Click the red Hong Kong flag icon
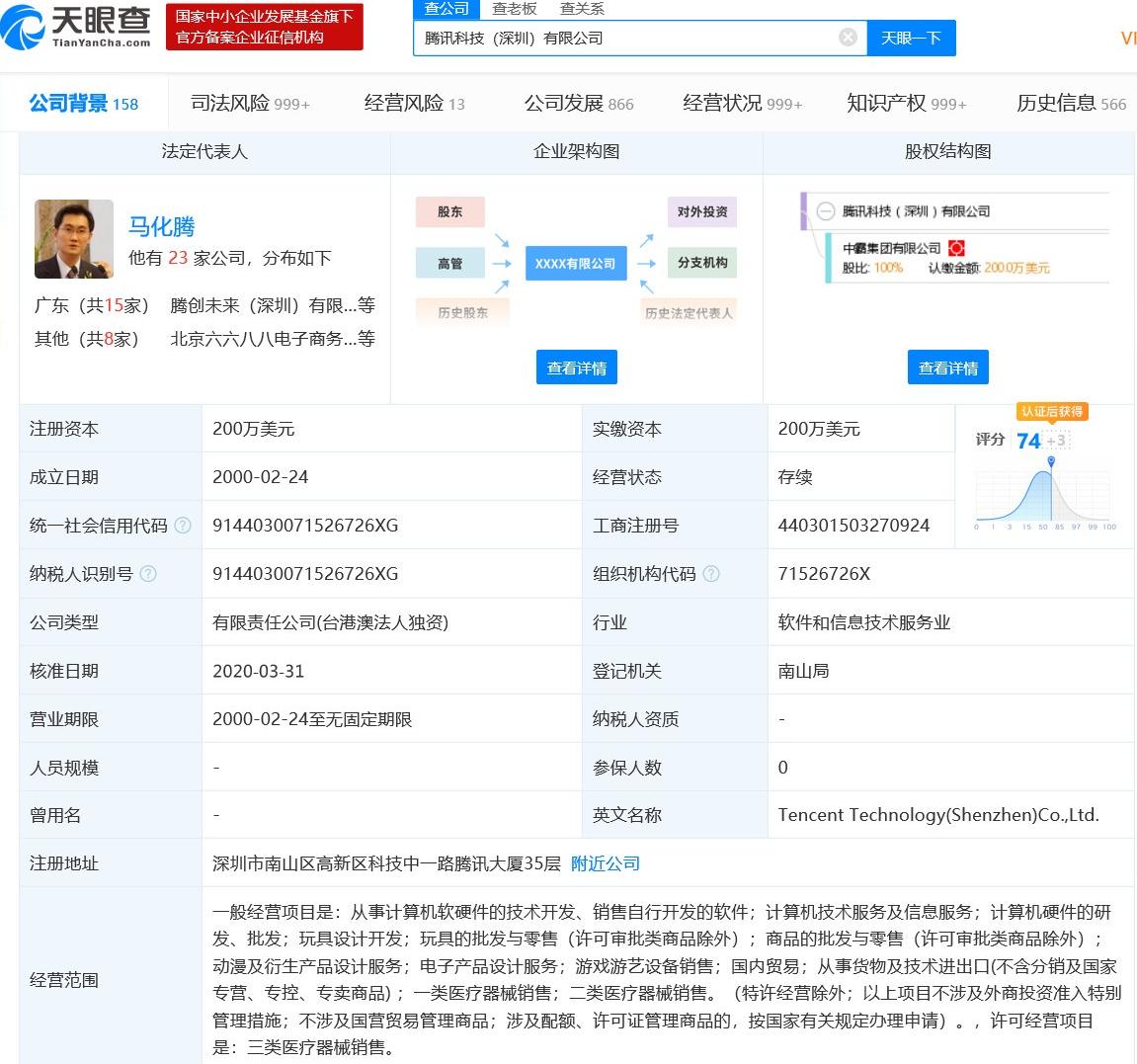Screen dimensions: 1137x1064 [x=956, y=248]
